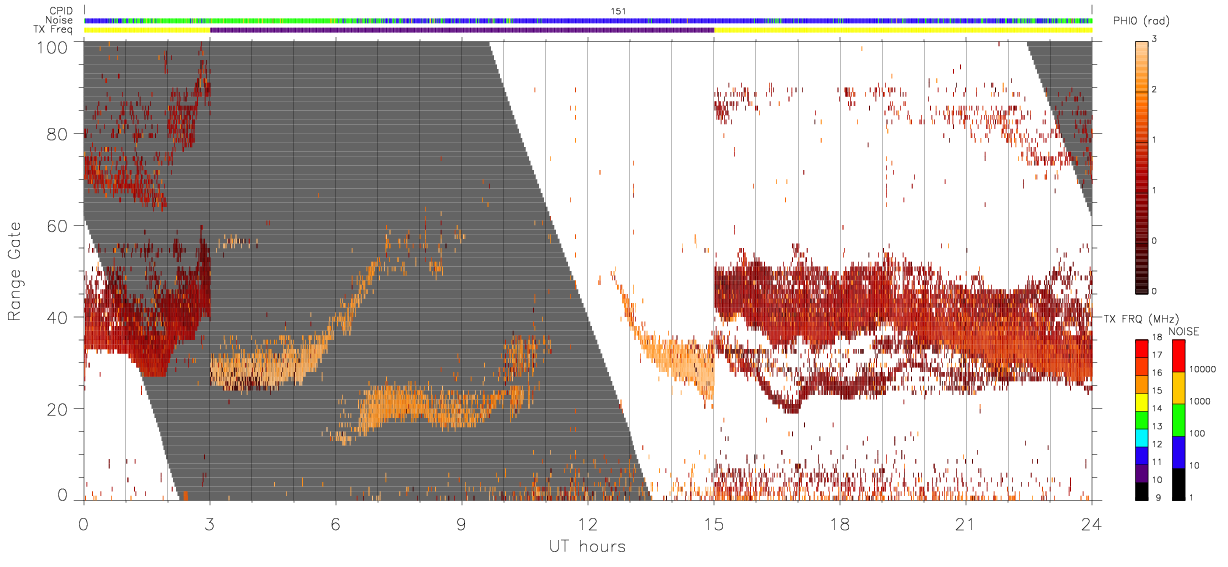
Task: Click x-axis tick label "21"
Action: (965, 523)
